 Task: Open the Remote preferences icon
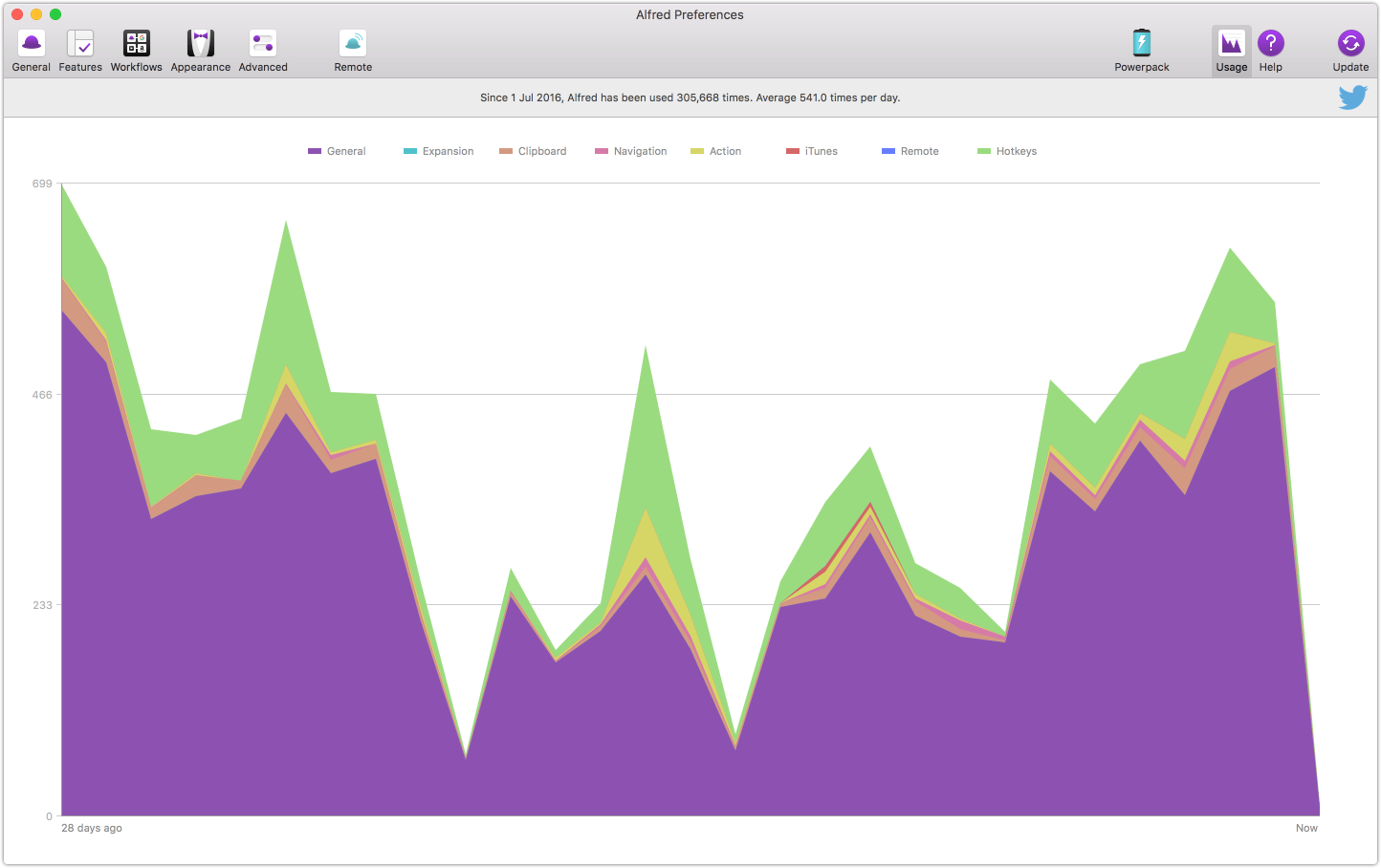(x=353, y=43)
